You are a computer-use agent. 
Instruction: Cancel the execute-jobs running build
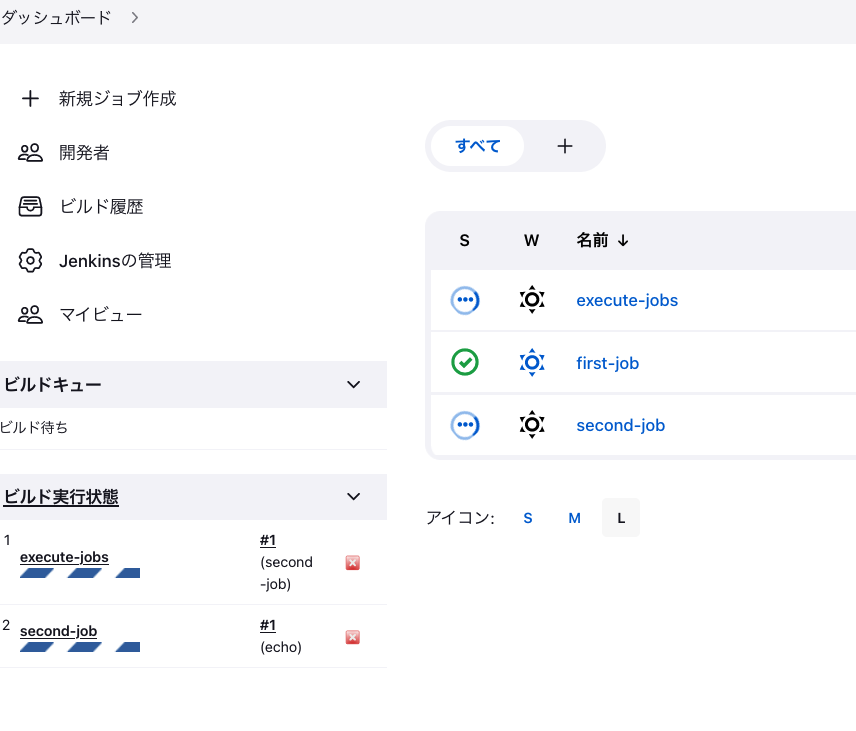click(352, 563)
